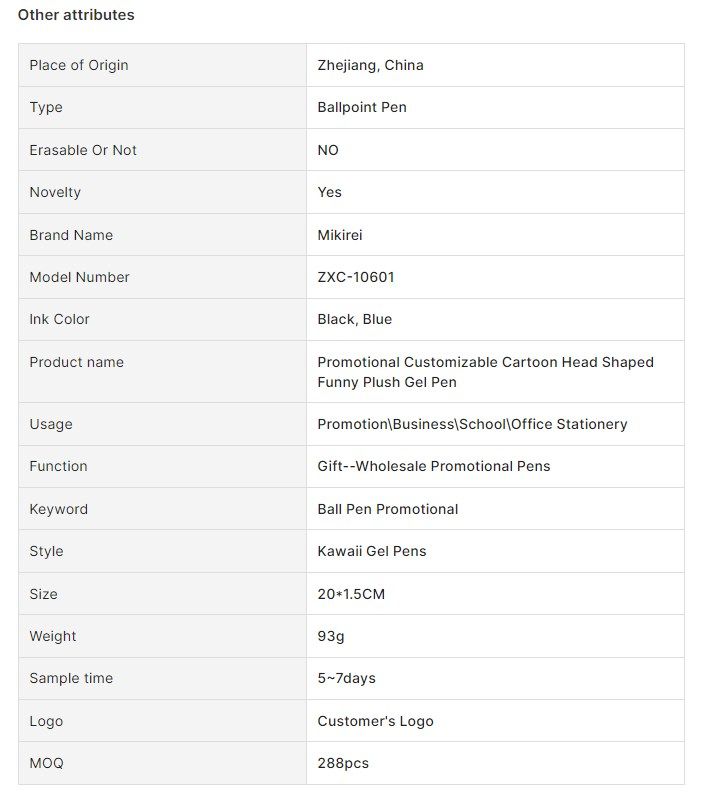Select the Usage value text
This screenshot has height=797, width=706.
[x=472, y=424]
